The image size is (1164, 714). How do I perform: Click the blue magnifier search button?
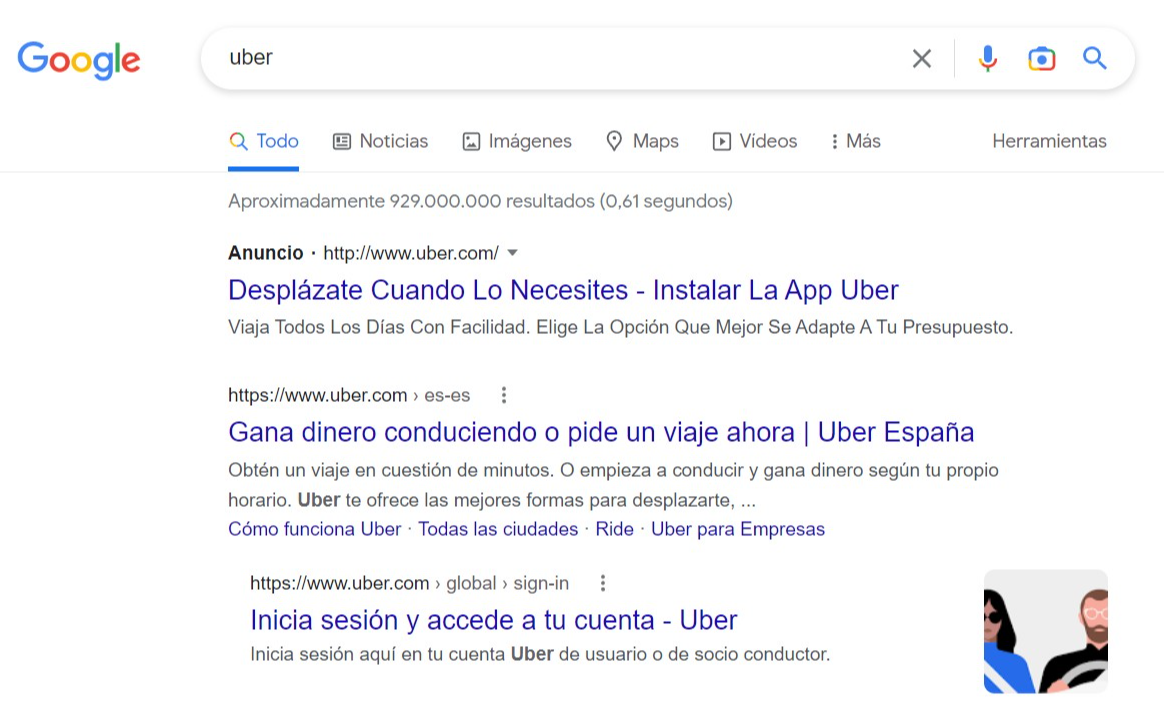1094,58
